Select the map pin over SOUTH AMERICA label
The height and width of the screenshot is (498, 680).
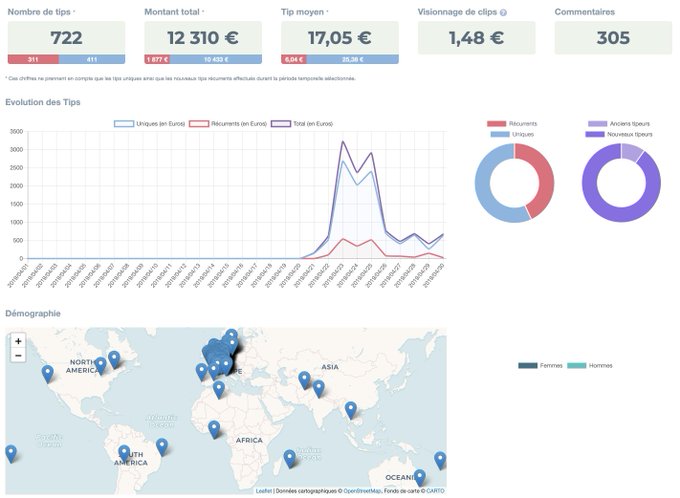coord(124,453)
